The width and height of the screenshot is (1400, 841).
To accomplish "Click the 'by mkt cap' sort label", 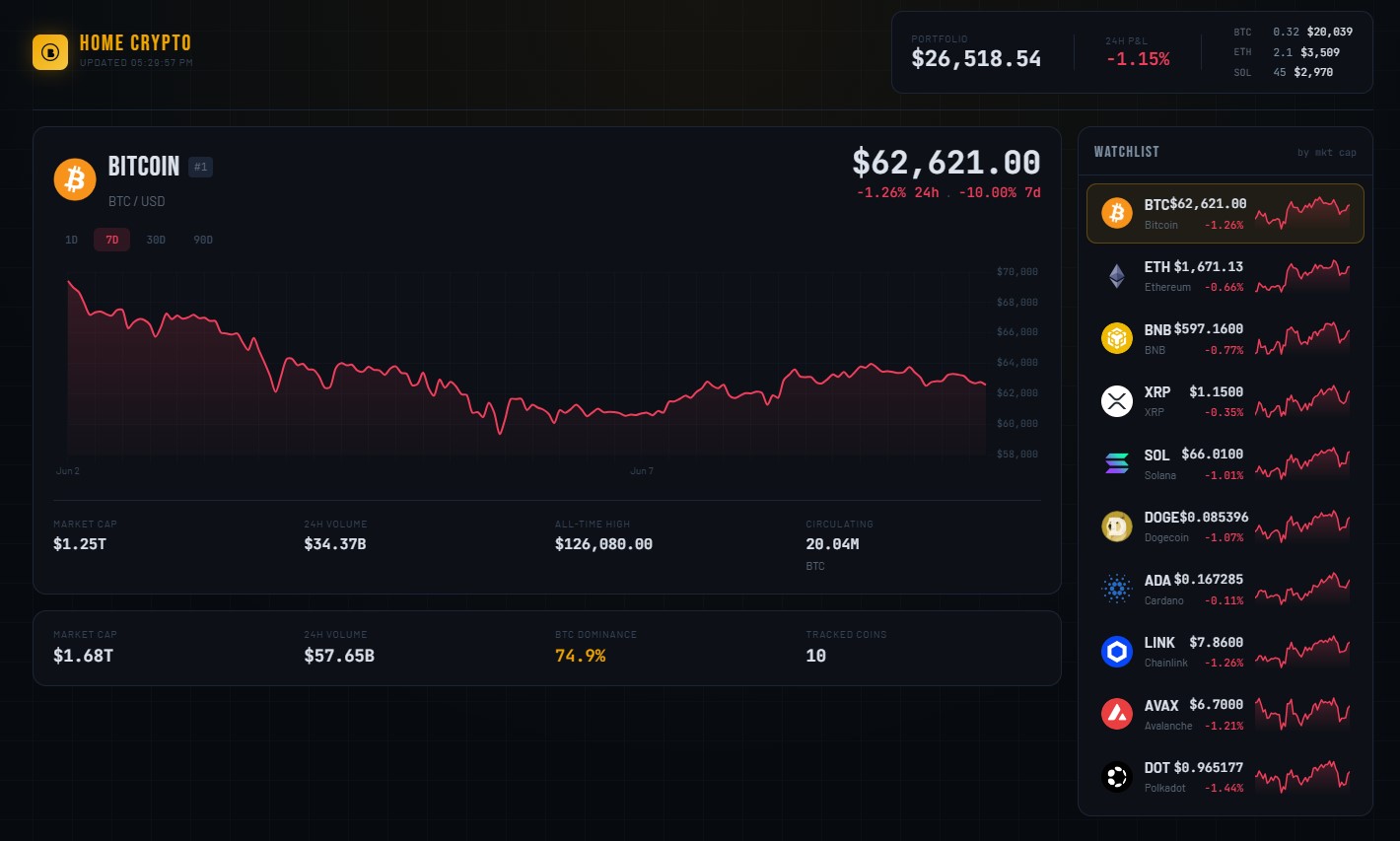I will click(x=1327, y=153).
